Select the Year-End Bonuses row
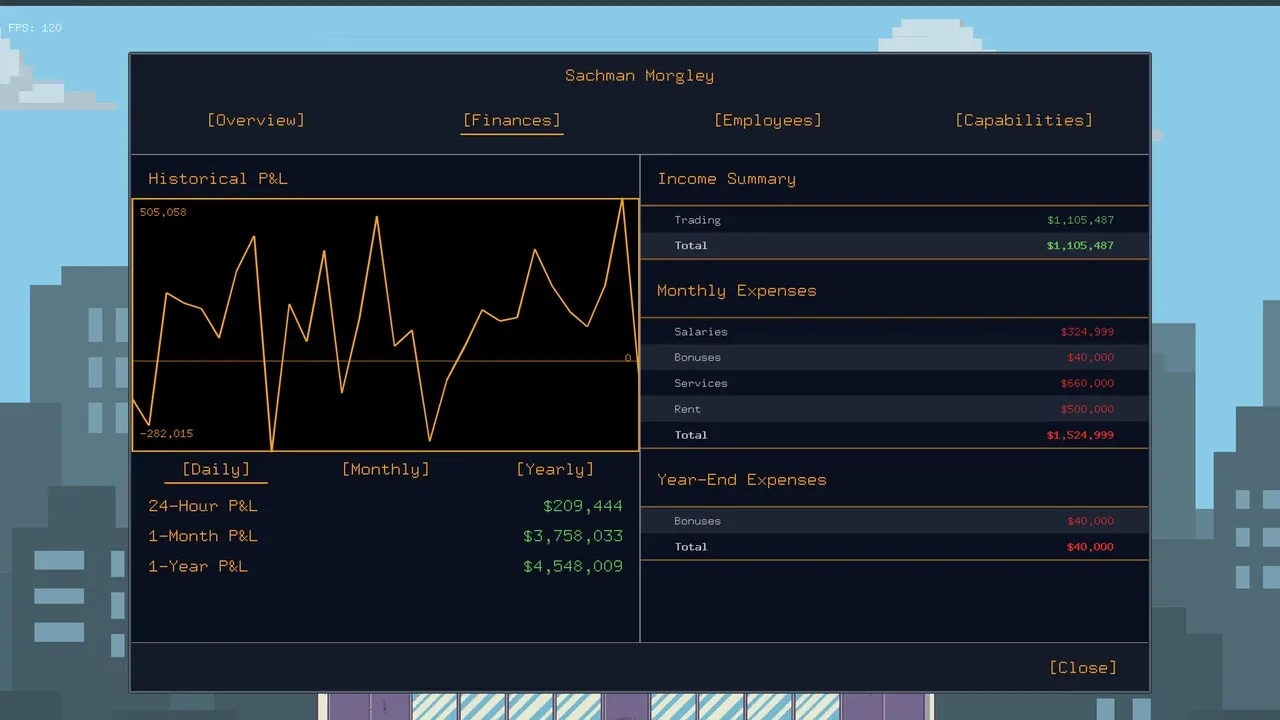The image size is (1280, 720). (894, 521)
